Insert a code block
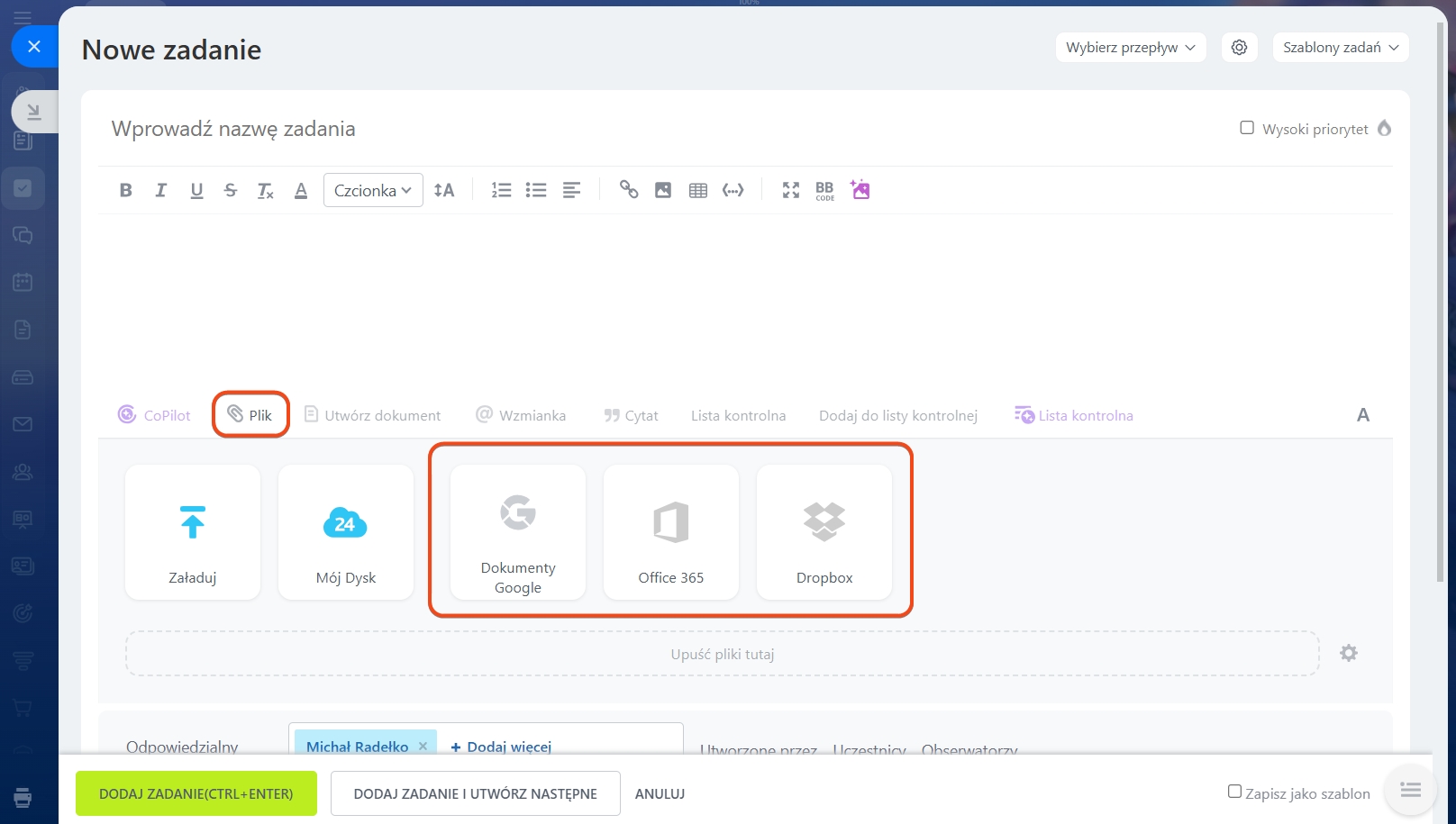The width and height of the screenshot is (1456, 824). click(733, 190)
